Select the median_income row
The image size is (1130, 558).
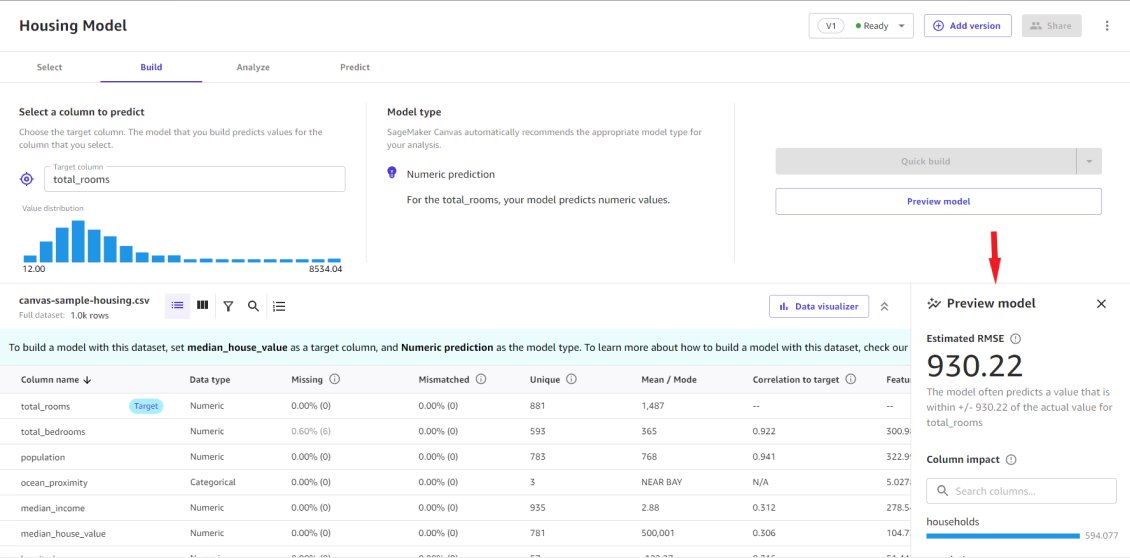(455, 508)
